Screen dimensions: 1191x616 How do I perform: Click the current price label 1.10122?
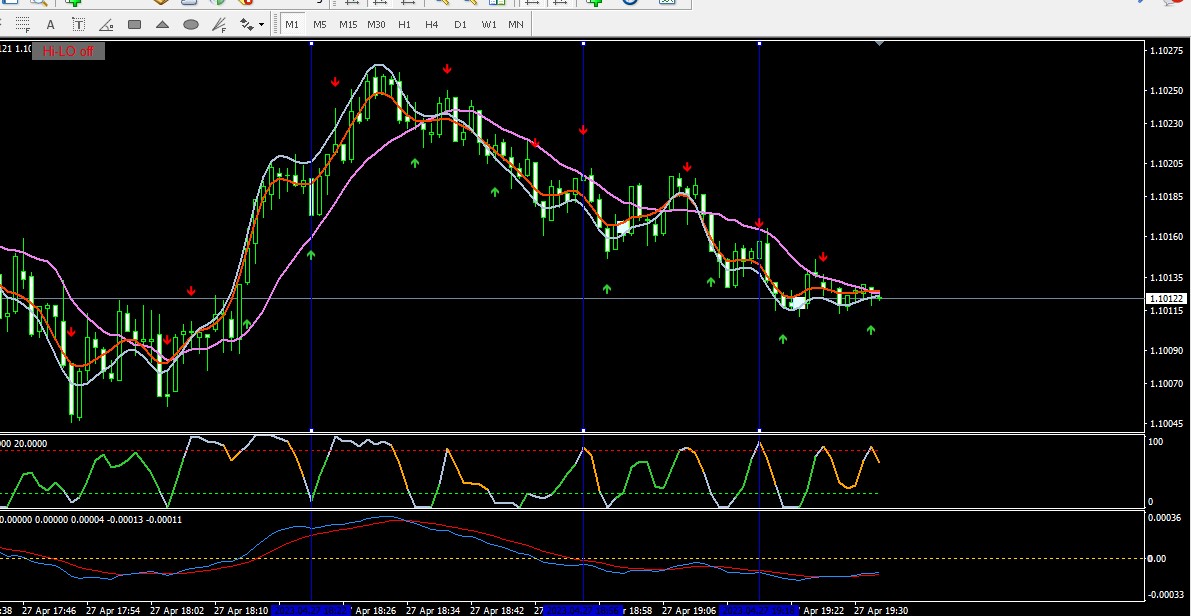1166,299
